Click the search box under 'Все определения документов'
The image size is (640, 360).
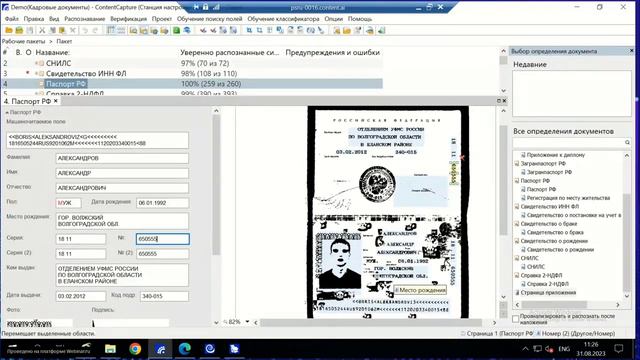pyautogui.click(x=568, y=142)
